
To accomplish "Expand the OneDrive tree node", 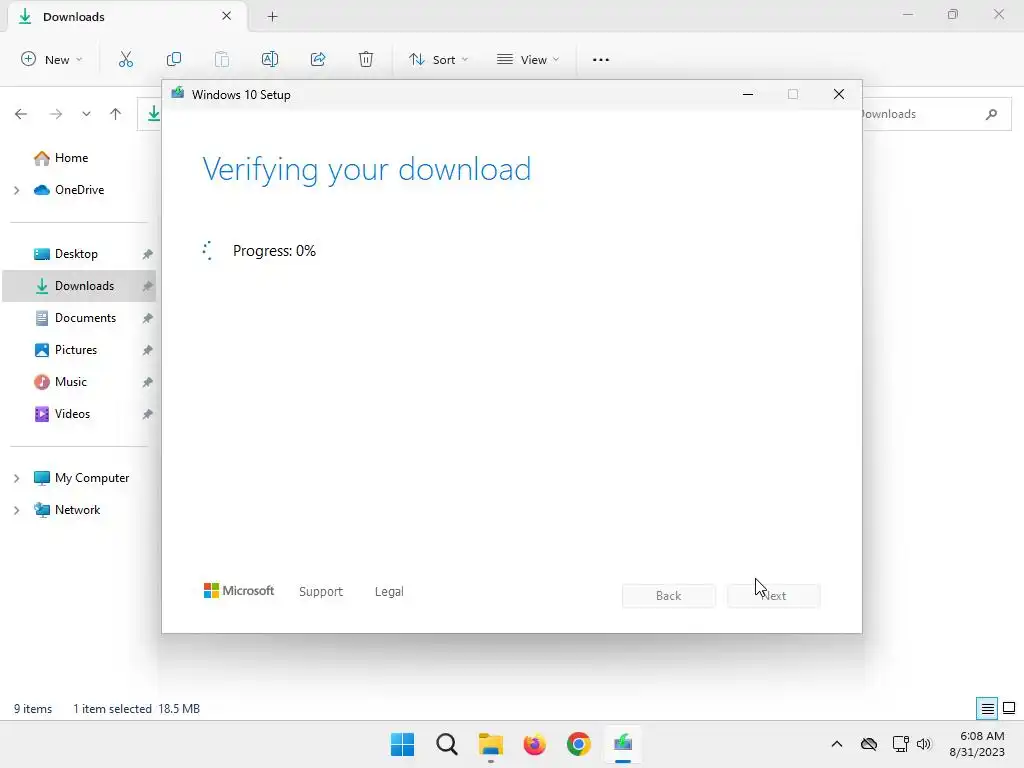I will (17, 190).
